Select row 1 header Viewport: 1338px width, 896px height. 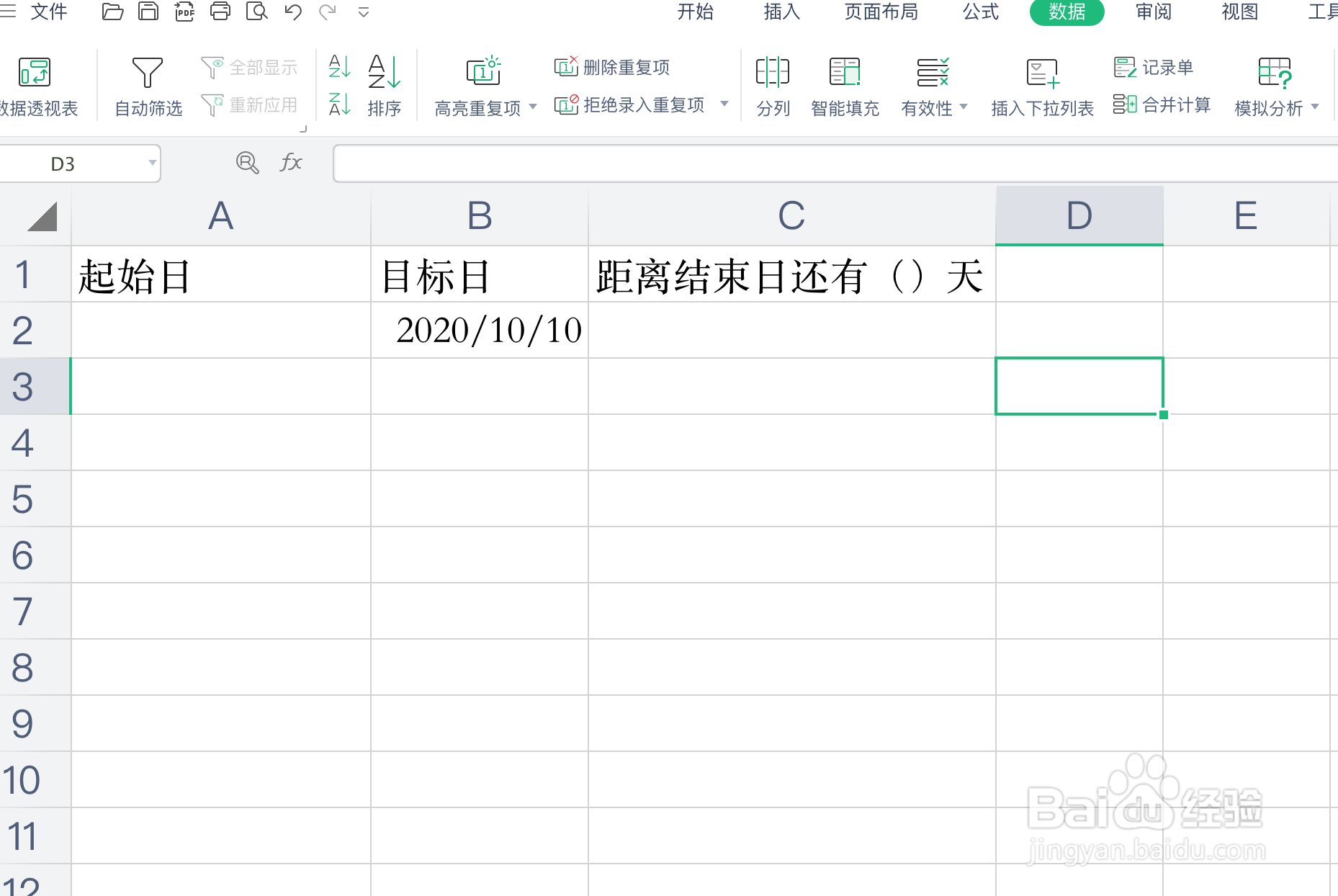point(35,274)
